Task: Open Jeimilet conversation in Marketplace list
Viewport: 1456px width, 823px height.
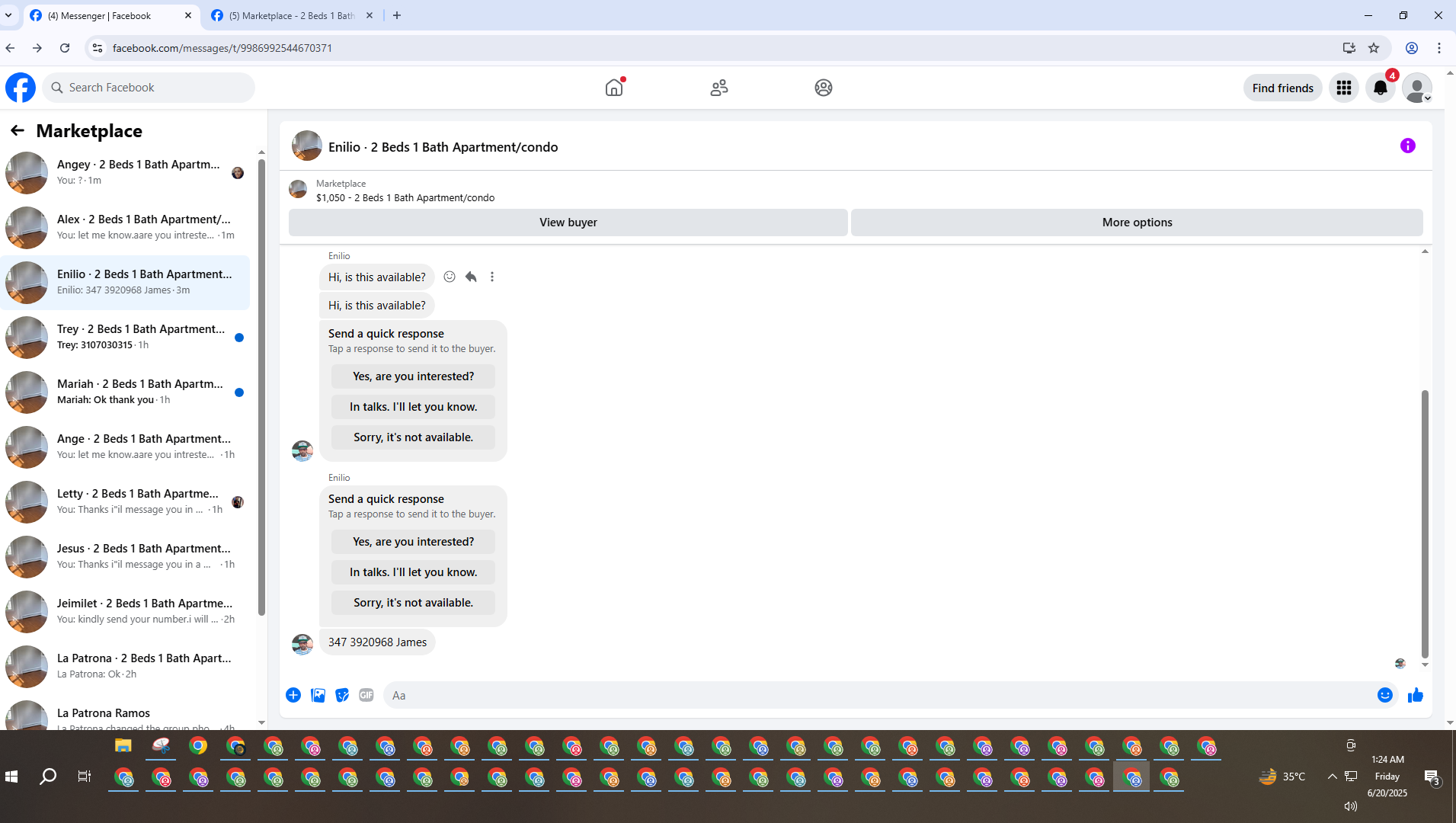Action: [x=125, y=611]
